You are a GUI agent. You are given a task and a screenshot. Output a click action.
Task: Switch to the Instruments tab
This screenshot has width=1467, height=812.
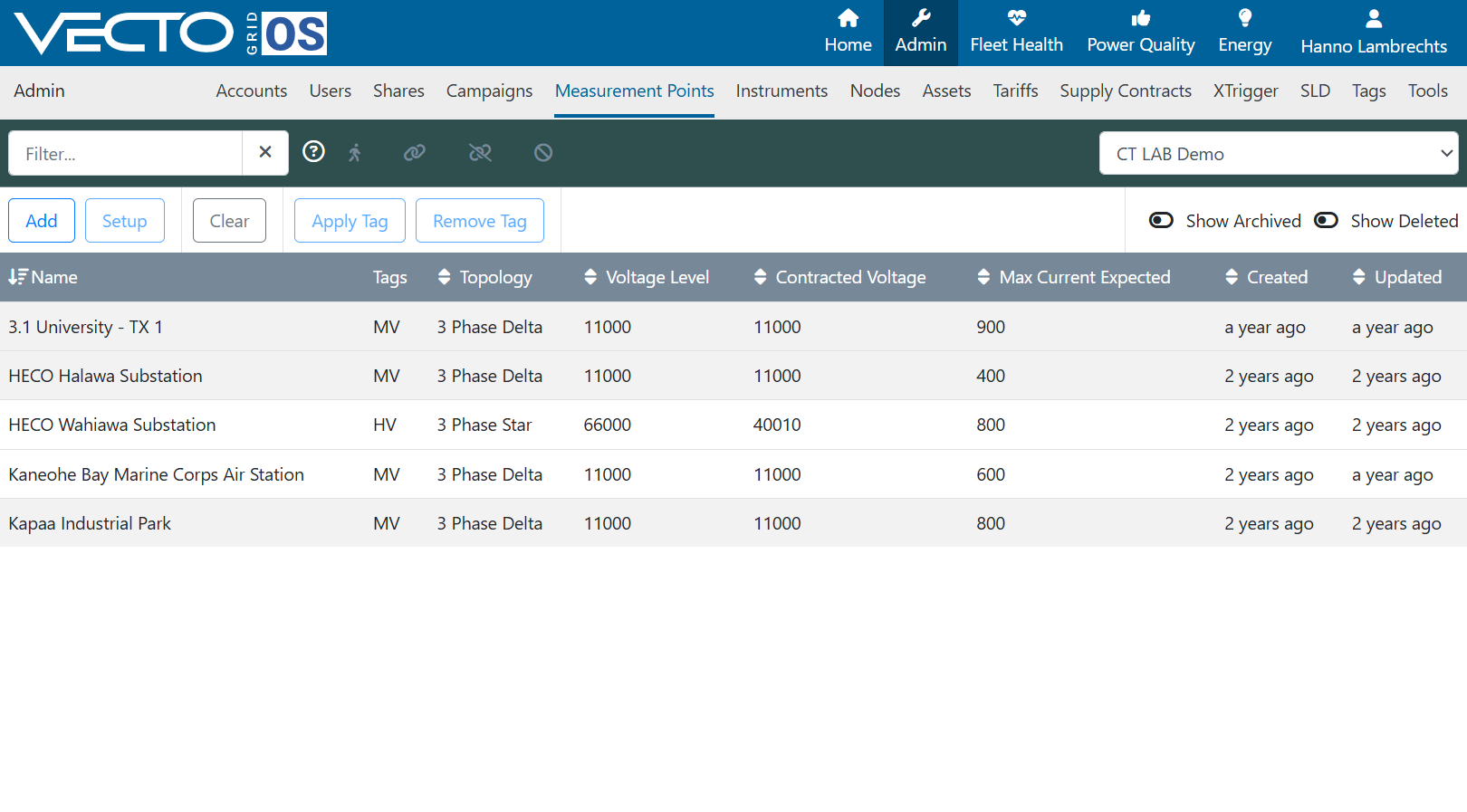[781, 91]
